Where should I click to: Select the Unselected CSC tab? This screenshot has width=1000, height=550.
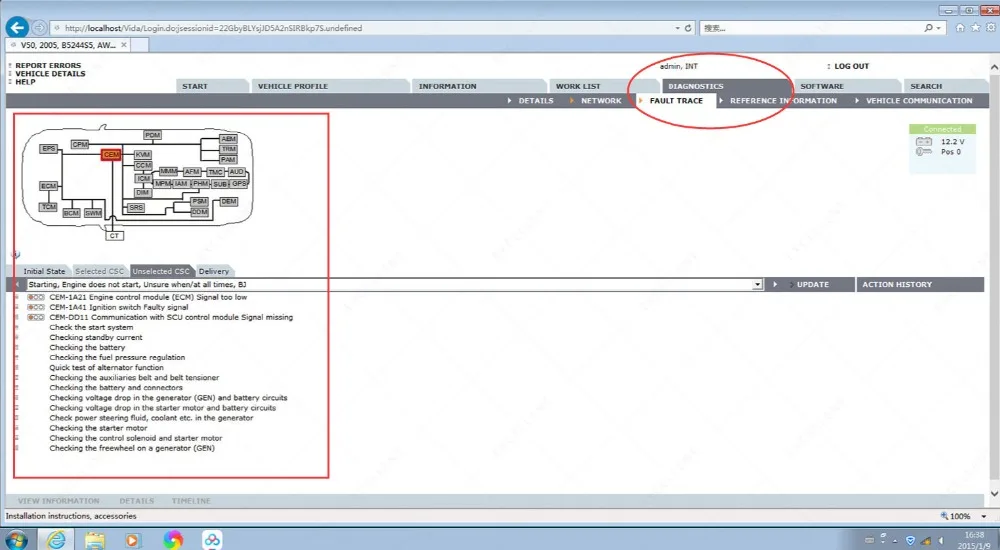point(161,271)
